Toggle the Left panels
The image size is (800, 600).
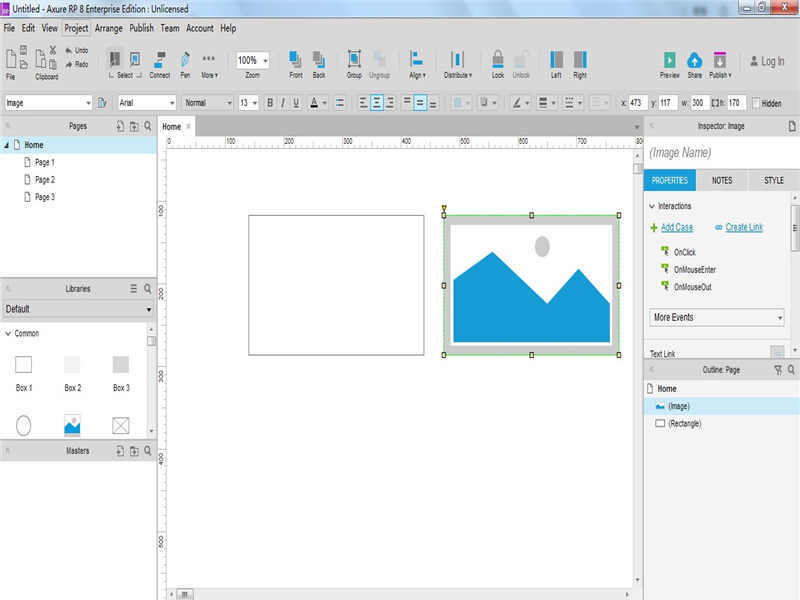556,64
